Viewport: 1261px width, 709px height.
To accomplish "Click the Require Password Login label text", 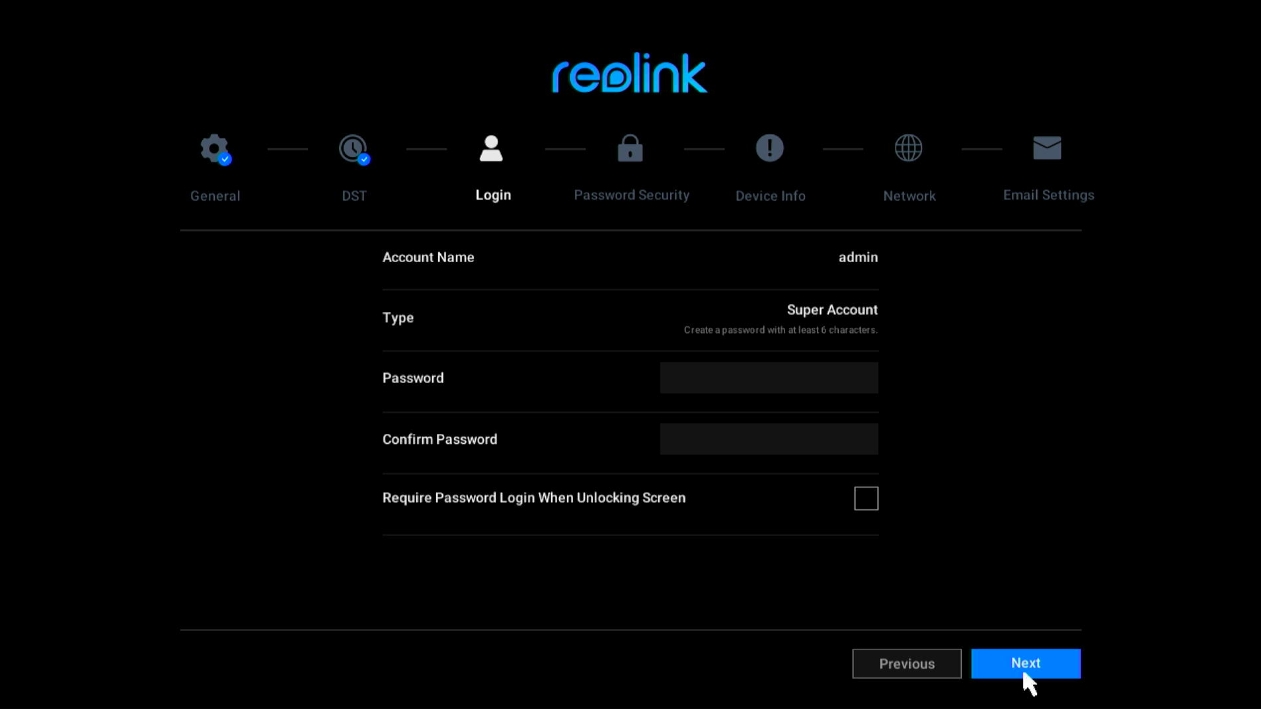I will pyautogui.click(x=534, y=498).
